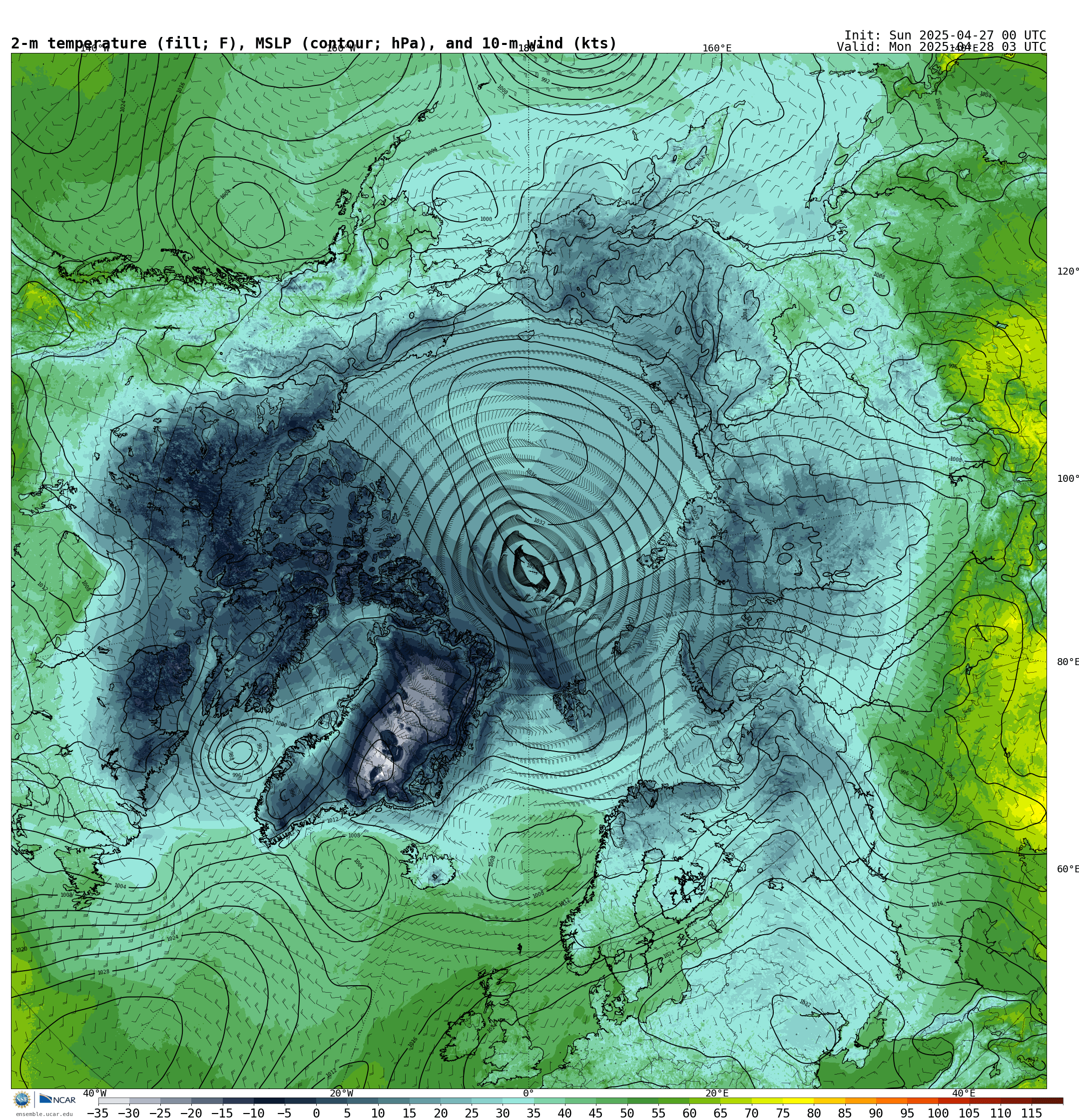Screen dimensions: 1079x1120
Task: Click the '0' colorbar tick label
Action: (x=316, y=1113)
